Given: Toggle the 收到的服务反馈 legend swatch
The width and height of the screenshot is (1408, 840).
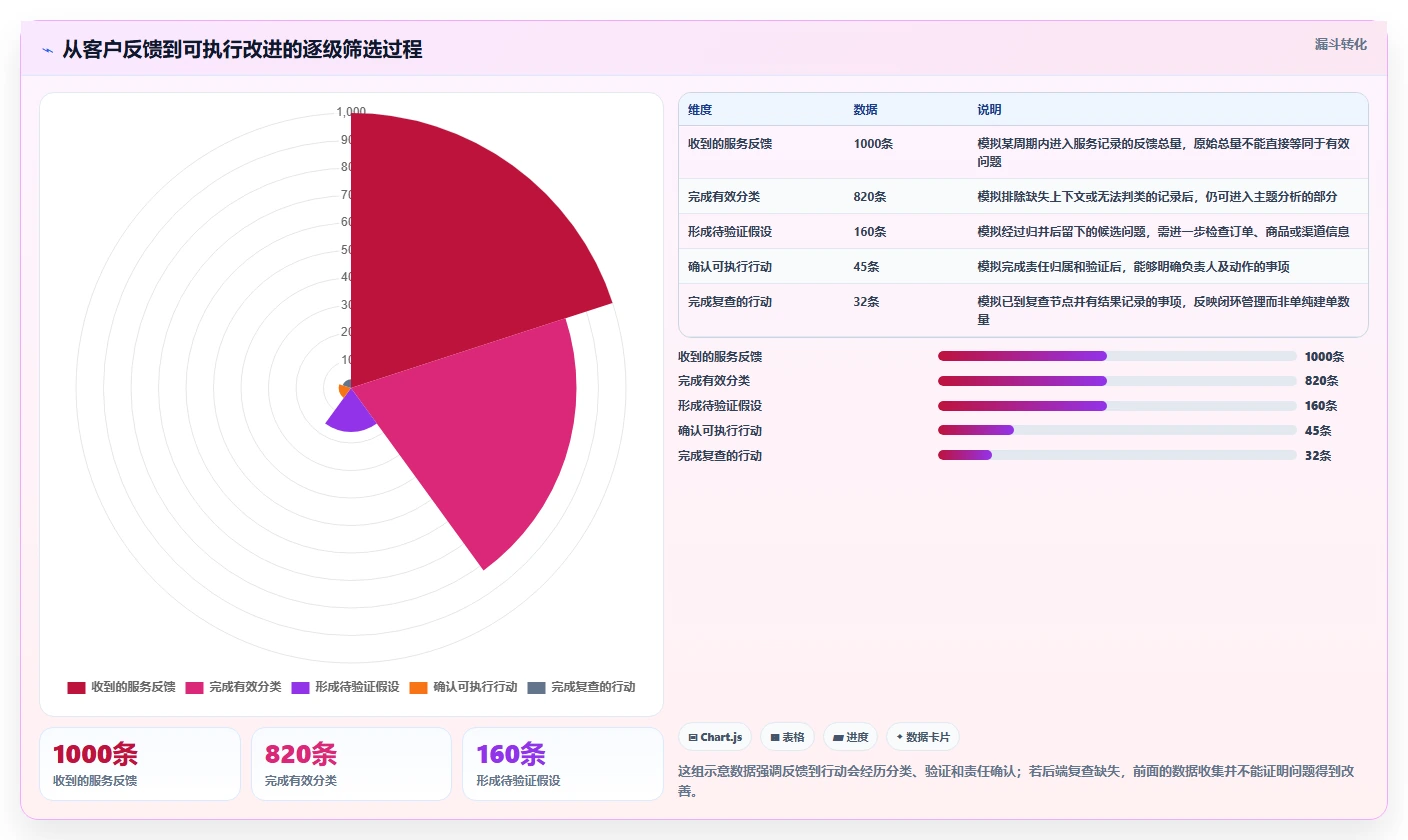Looking at the screenshot, I should coord(76,688).
